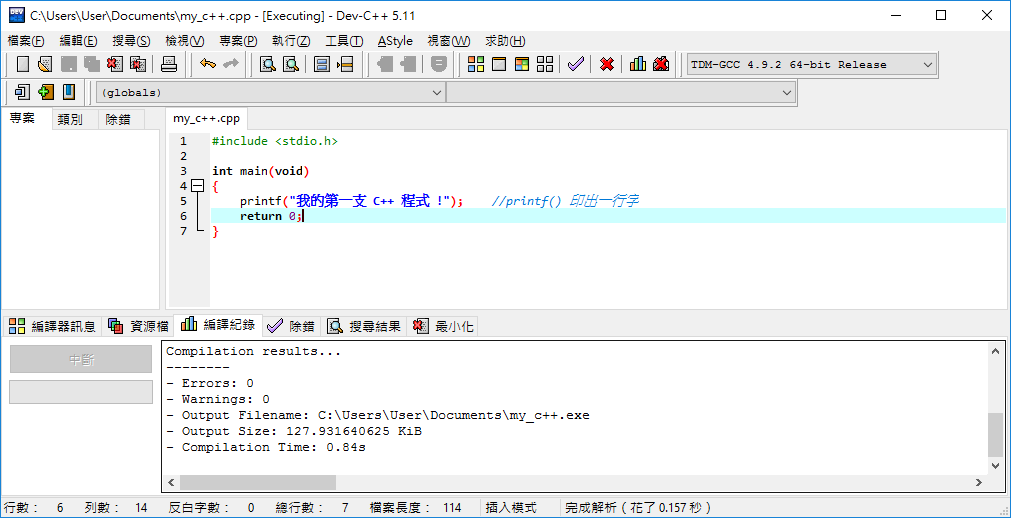
Task: Create a new source file
Action: click(23, 65)
